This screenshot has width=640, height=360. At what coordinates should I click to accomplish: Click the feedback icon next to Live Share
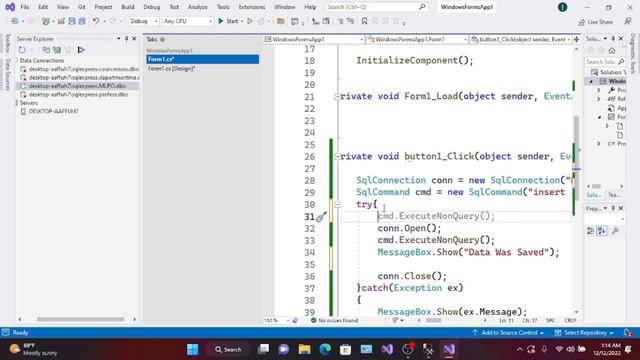coord(628,21)
